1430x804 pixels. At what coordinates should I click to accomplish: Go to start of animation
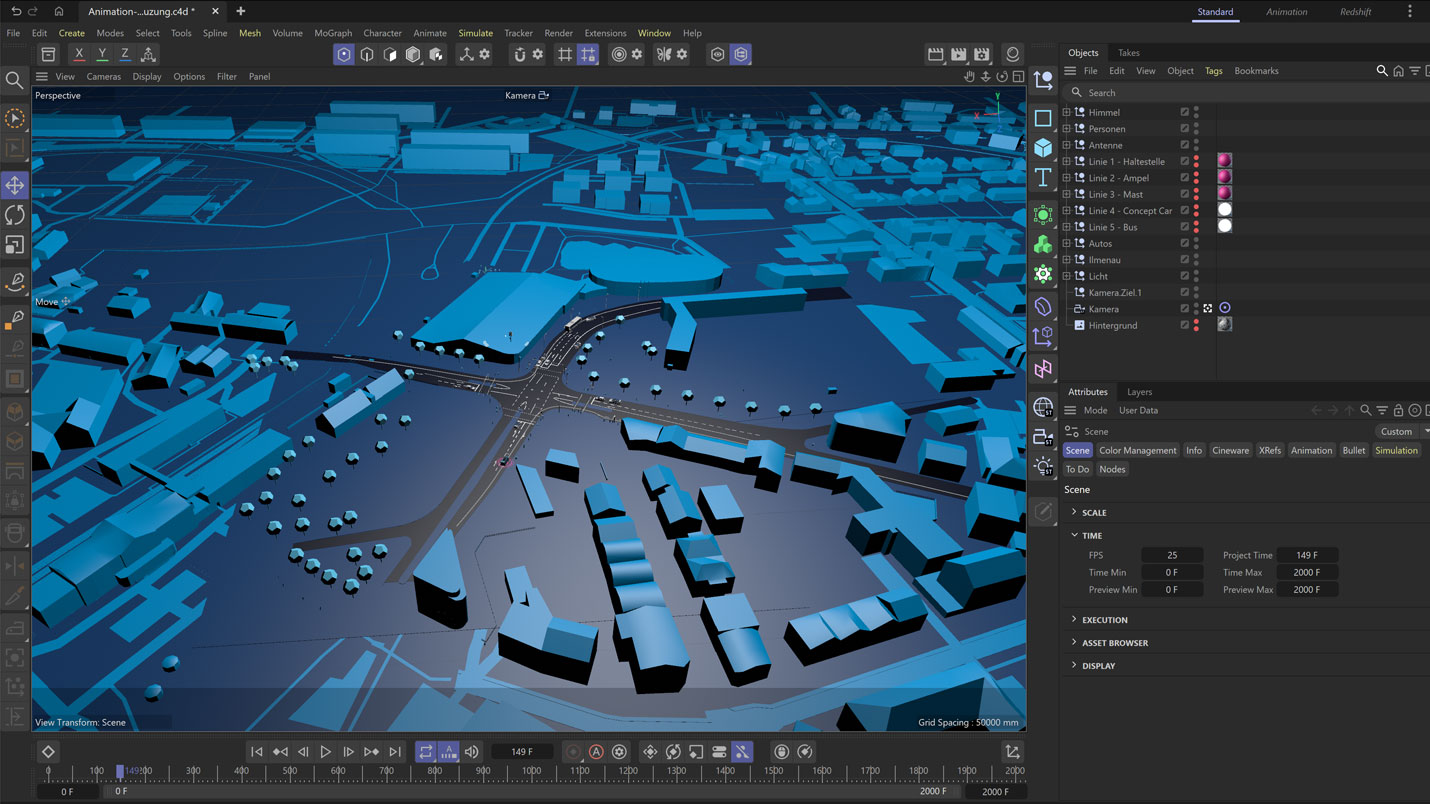(257, 752)
